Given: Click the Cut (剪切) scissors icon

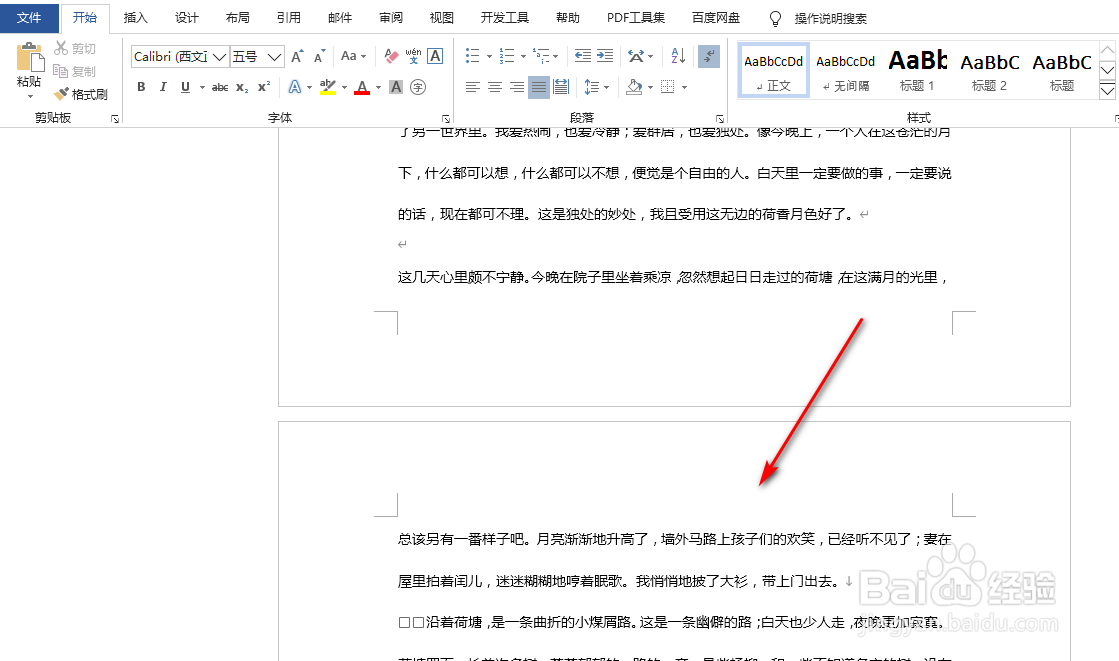Looking at the screenshot, I should 61,48.
